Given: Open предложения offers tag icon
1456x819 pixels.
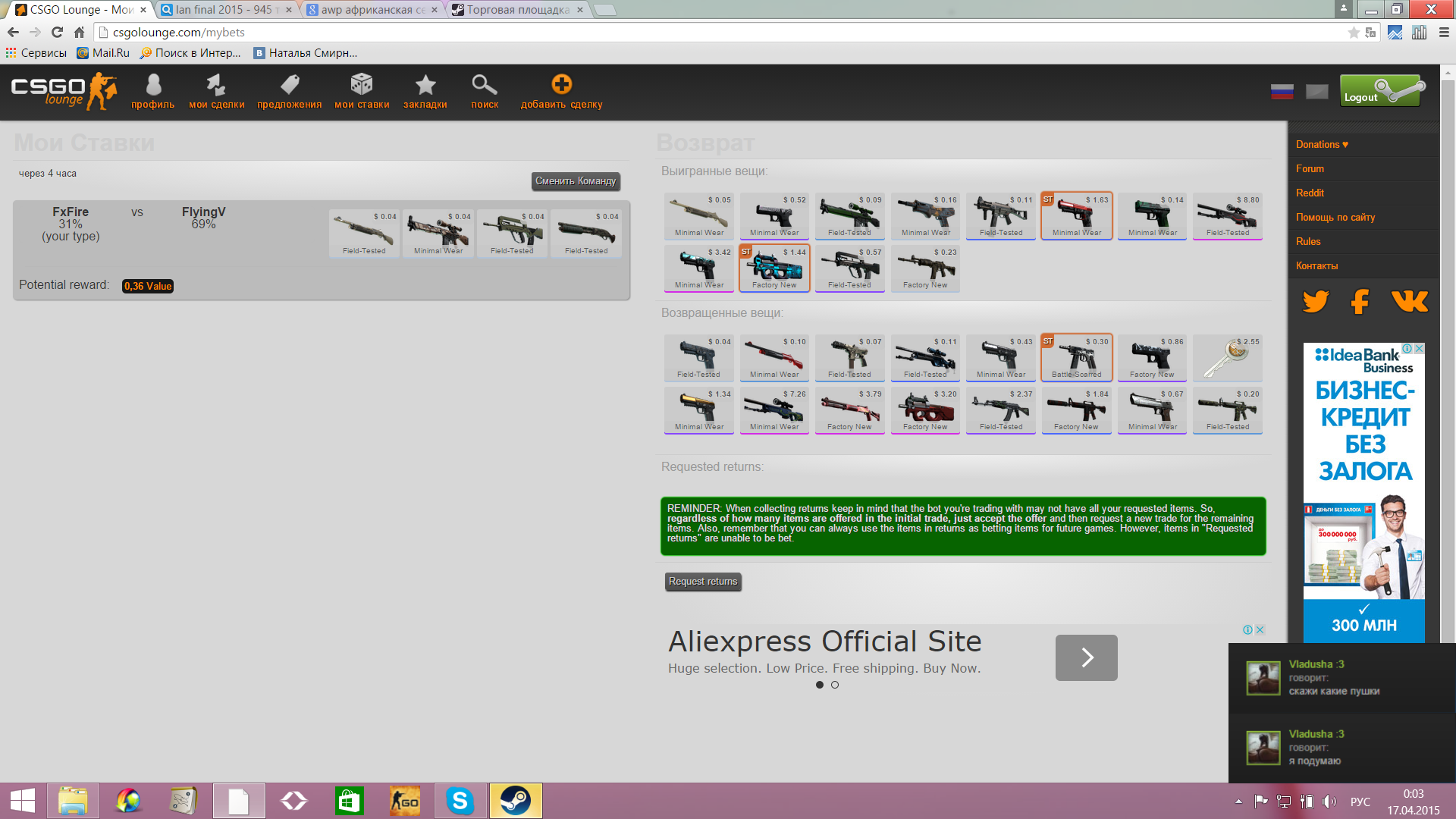Looking at the screenshot, I should 289,85.
